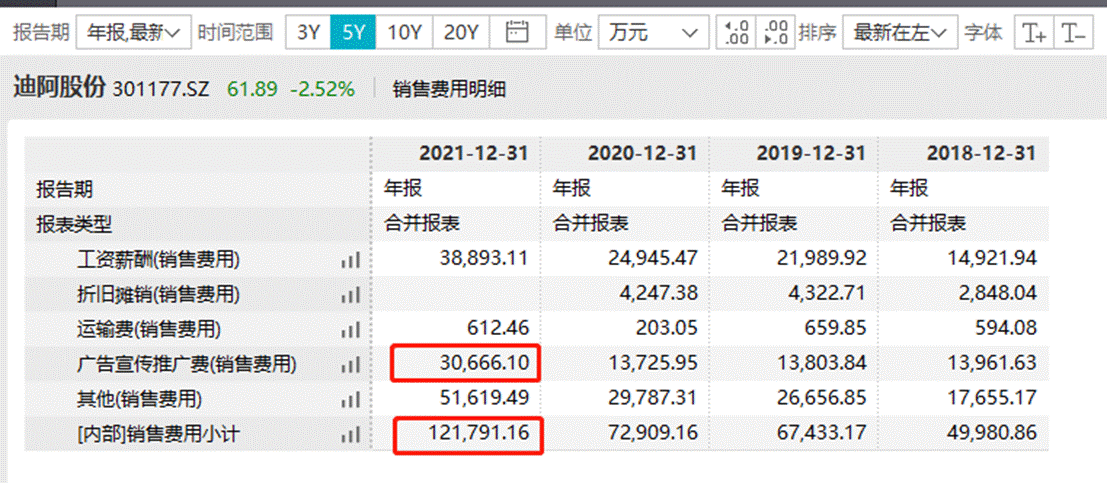This screenshot has width=1107, height=483.
Task: Open chart icon for 其他(销售费用) row
Action: coord(350,399)
